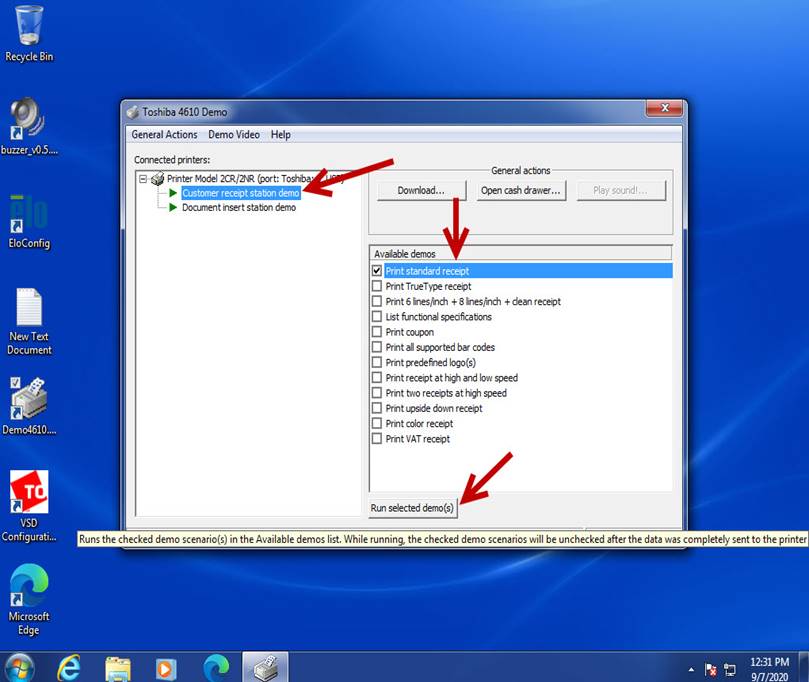Click the Run selected demo(s) button
The image size is (809, 682).
pos(412,508)
